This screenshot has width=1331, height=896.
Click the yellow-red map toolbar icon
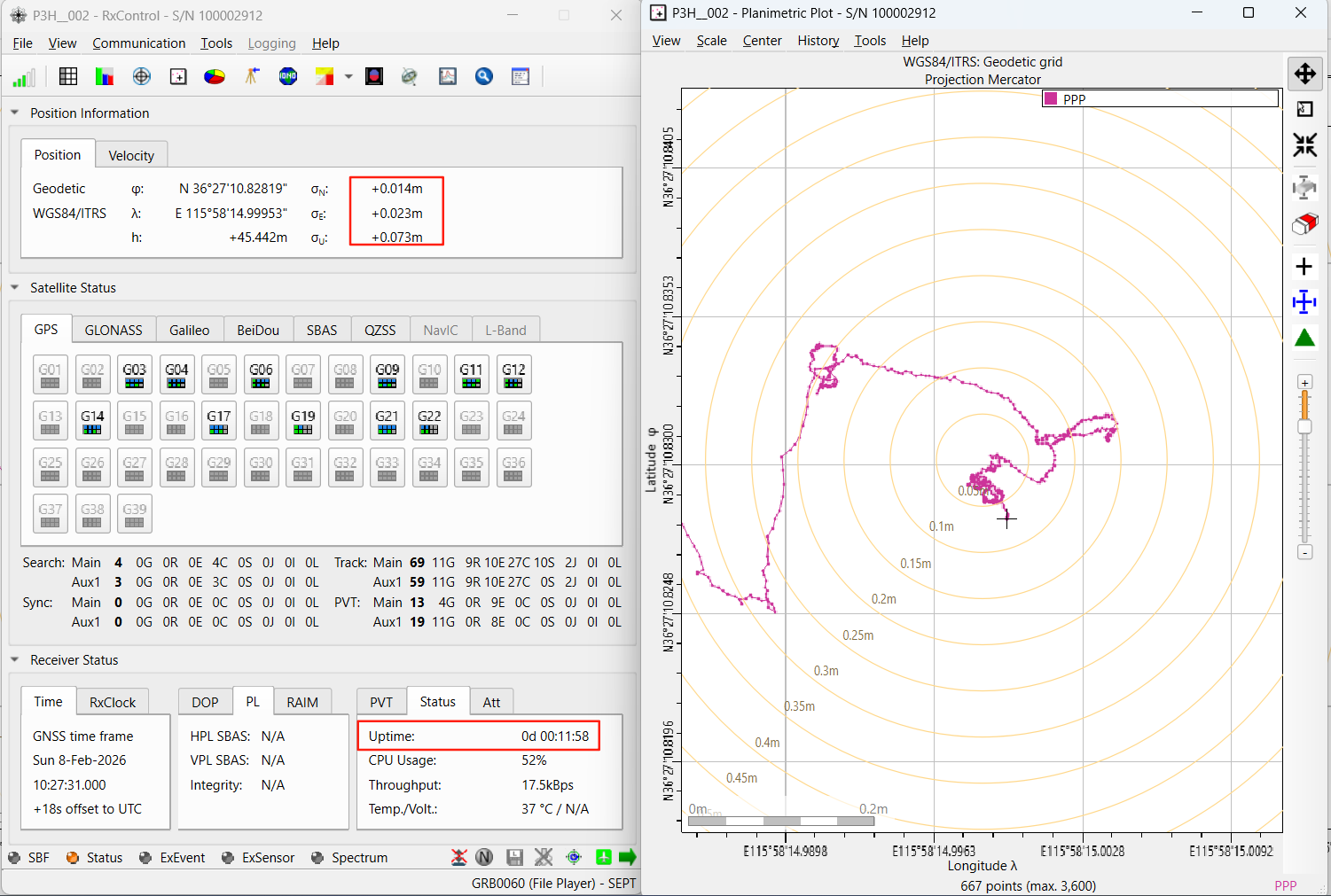click(325, 76)
